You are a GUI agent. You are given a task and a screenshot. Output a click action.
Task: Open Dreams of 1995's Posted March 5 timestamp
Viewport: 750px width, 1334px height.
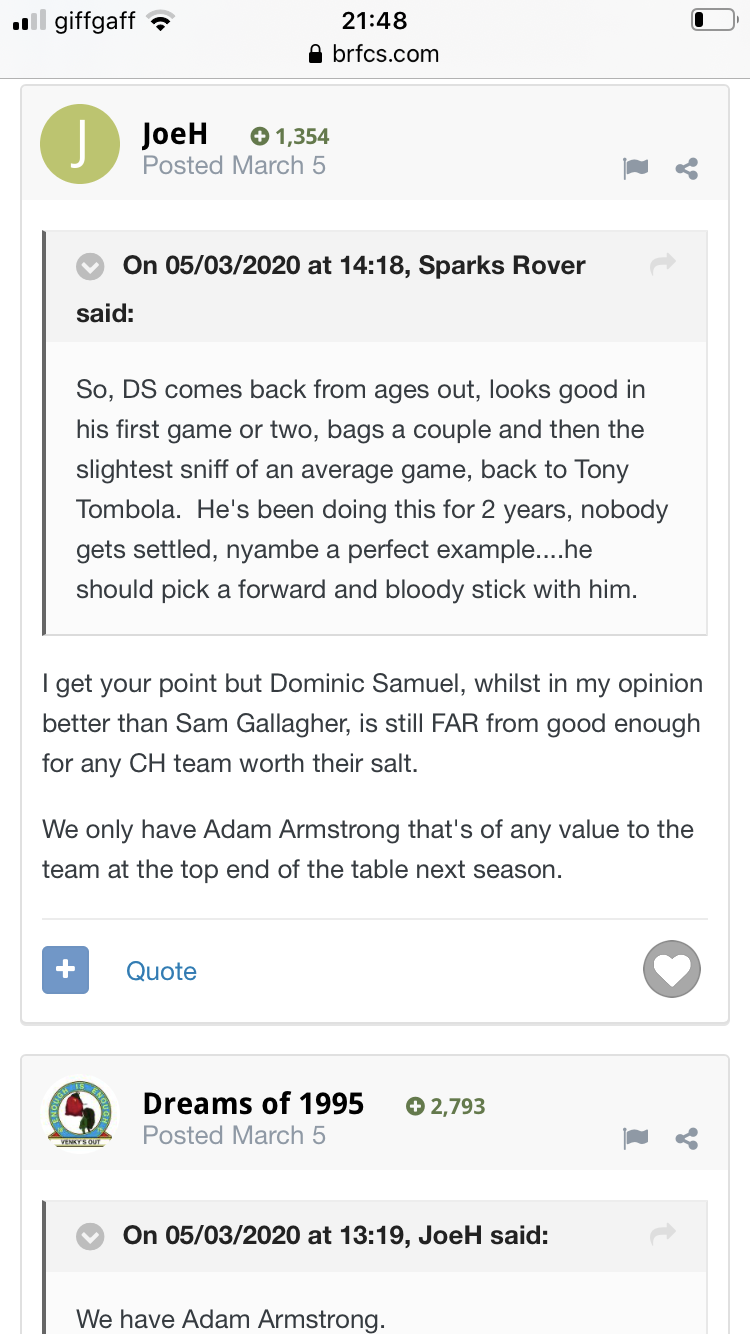tap(234, 1136)
